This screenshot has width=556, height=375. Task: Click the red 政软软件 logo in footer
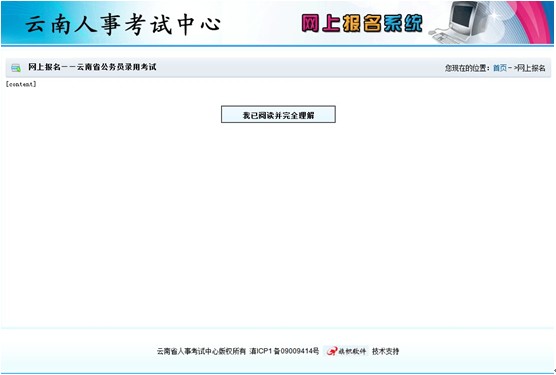click(x=346, y=351)
